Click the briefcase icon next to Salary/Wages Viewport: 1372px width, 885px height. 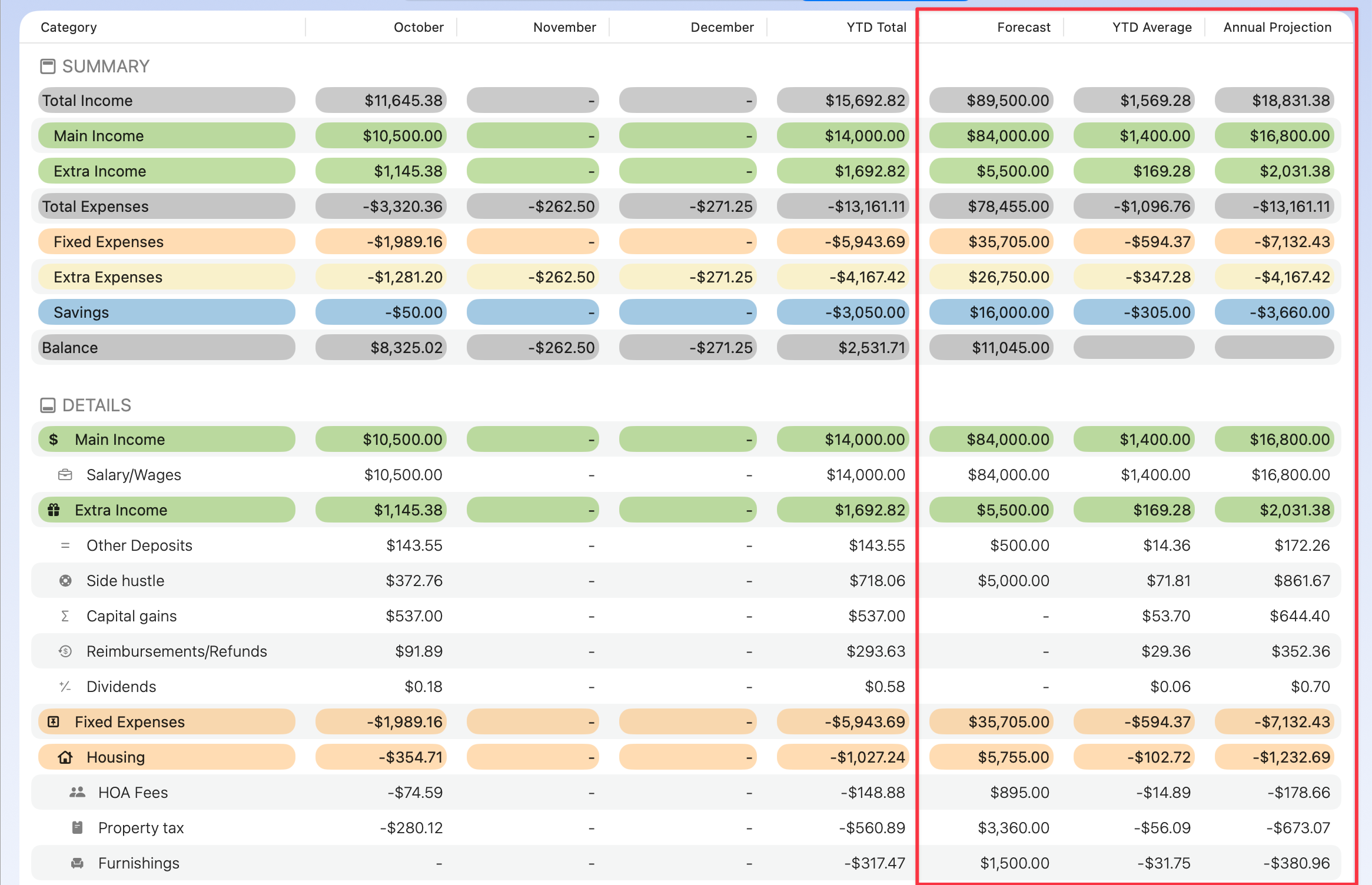pos(65,474)
